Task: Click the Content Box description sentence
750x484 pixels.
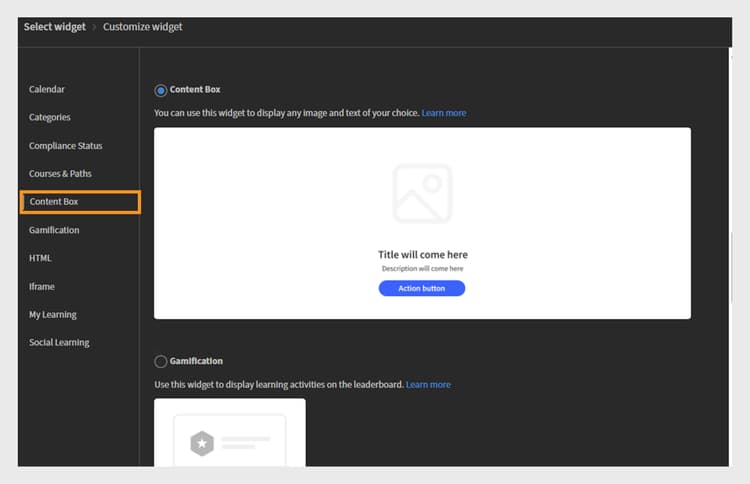Action: tap(287, 113)
